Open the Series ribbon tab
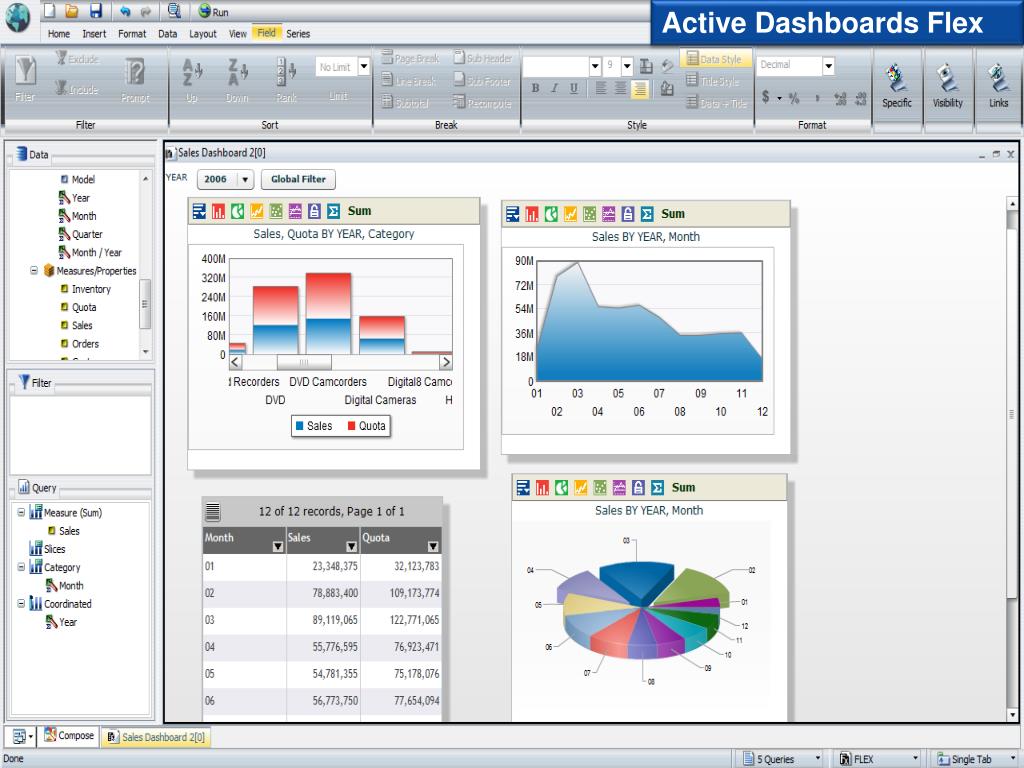This screenshot has width=1024, height=768. coord(298,33)
